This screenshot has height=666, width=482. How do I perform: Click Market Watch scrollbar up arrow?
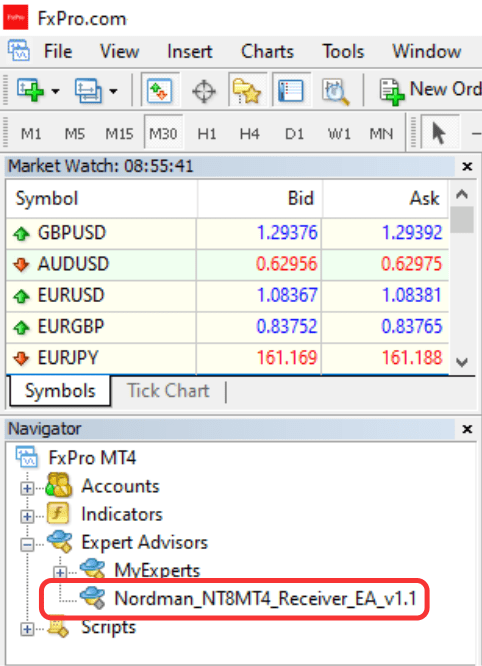462,195
